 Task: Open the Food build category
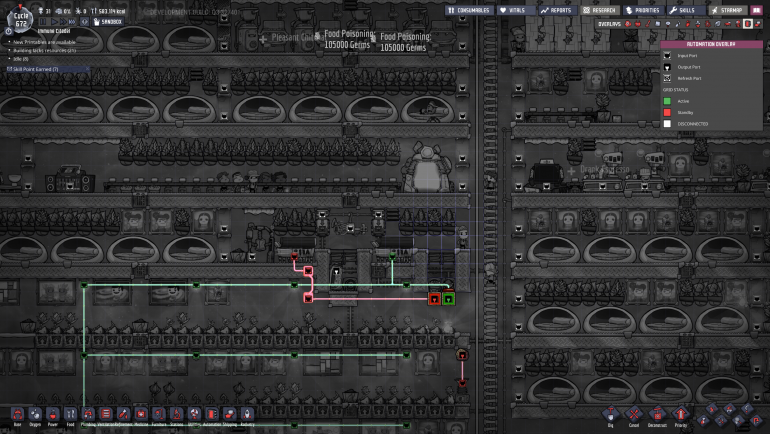[70, 415]
